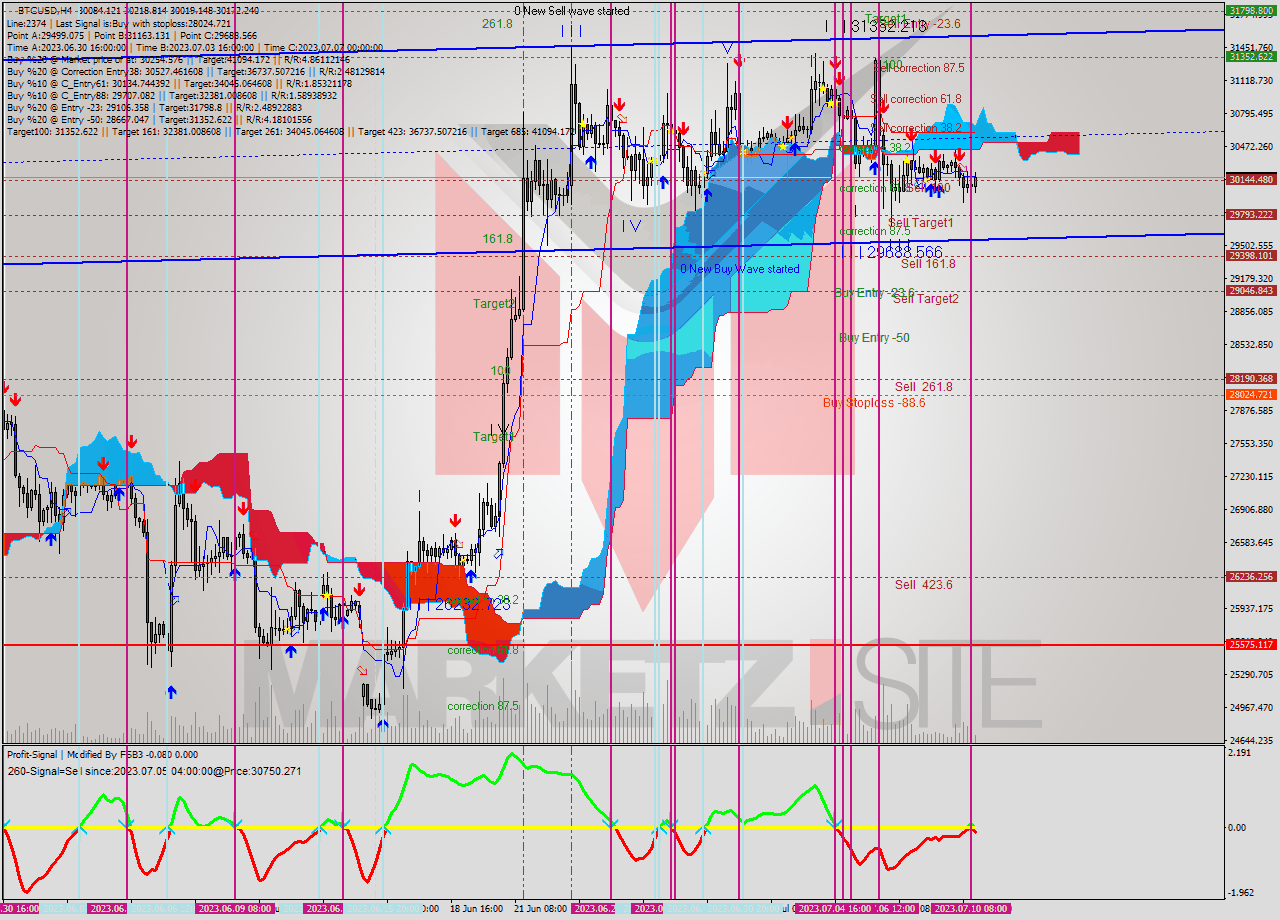Click axis value 24967.470
The image size is (1280, 920).
1251,707
